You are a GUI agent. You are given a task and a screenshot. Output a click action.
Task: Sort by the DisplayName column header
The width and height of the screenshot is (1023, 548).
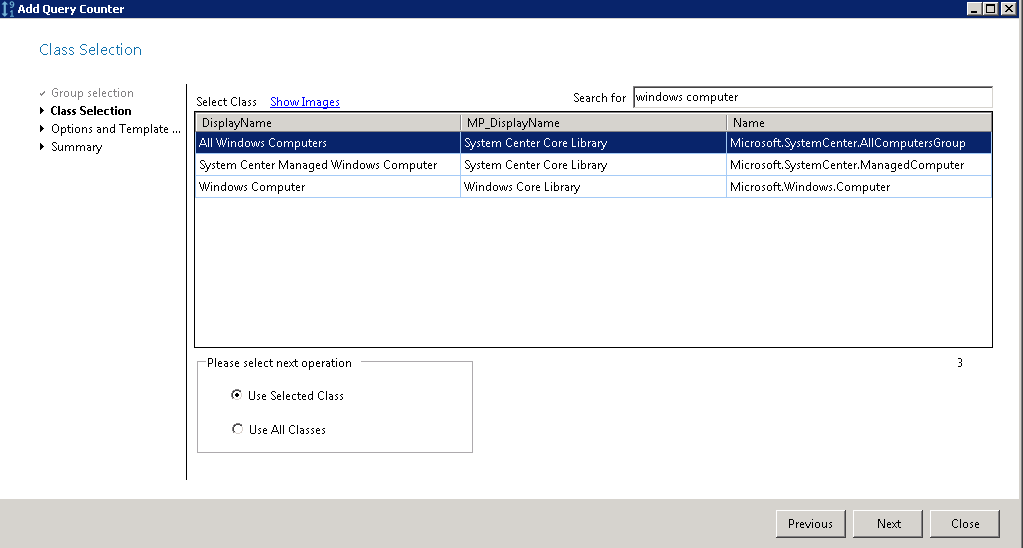pyautogui.click(x=327, y=123)
